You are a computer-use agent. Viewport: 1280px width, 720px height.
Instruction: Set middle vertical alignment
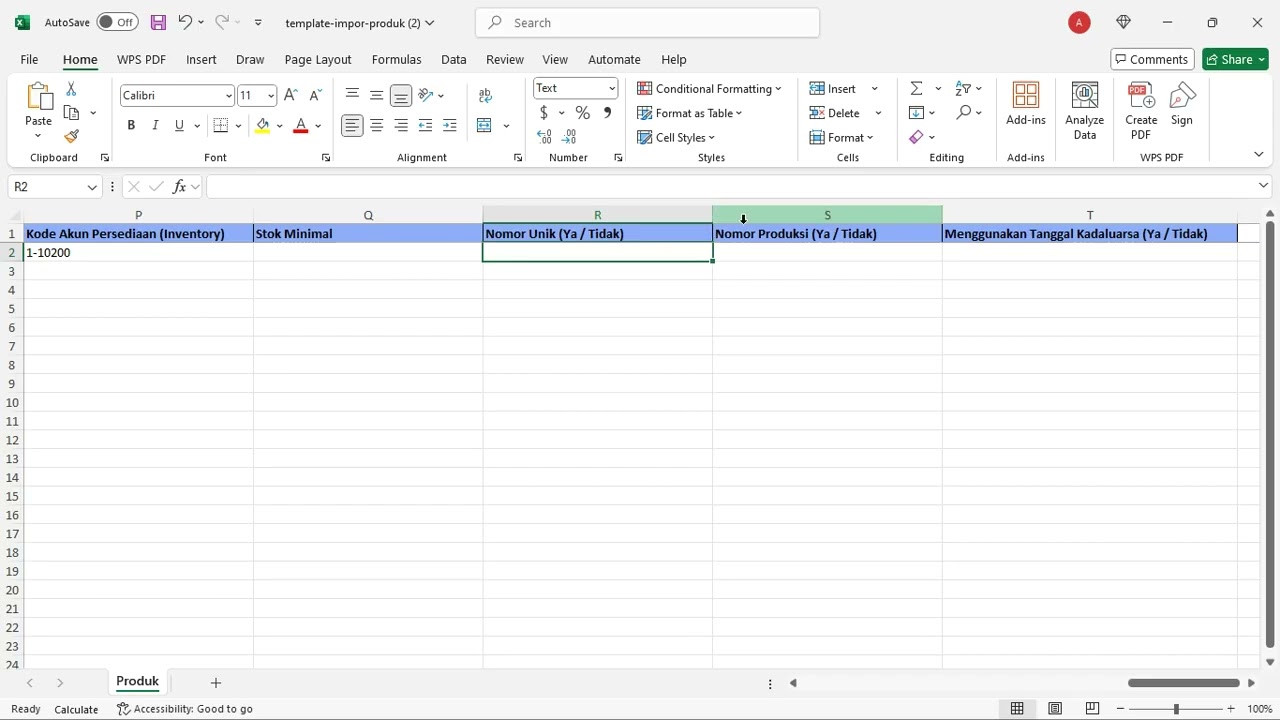pyautogui.click(x=376, y=94)
